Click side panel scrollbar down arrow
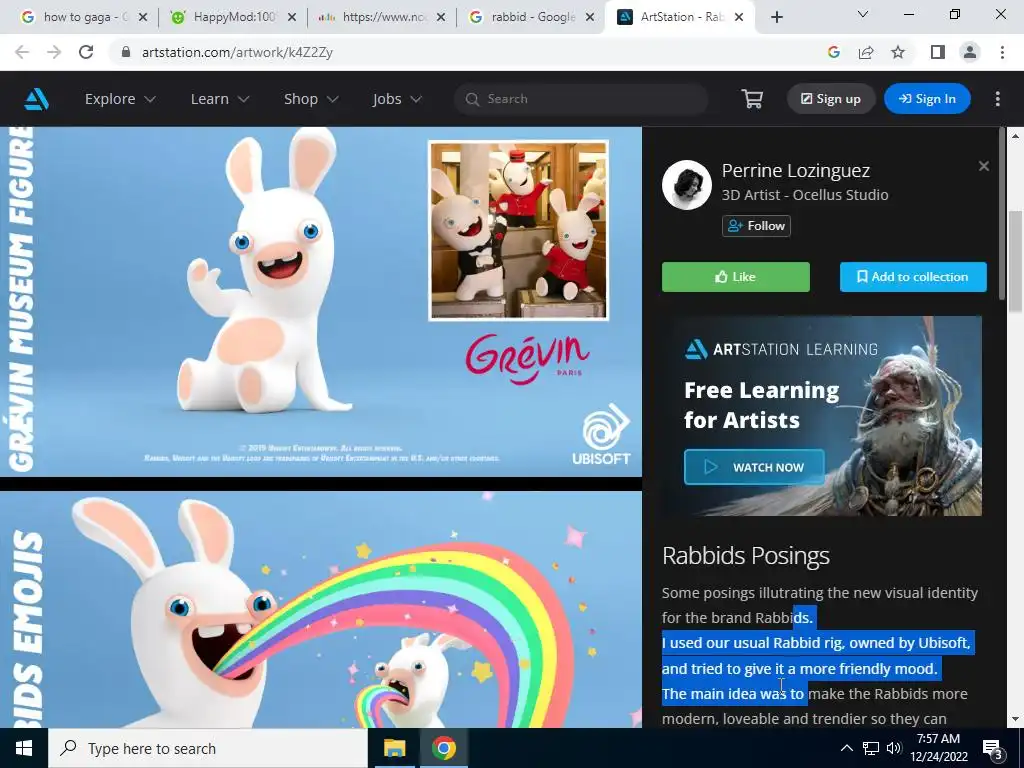Image resolution: width=1024 pixels, height=768 pixels. click(1015, 720)
